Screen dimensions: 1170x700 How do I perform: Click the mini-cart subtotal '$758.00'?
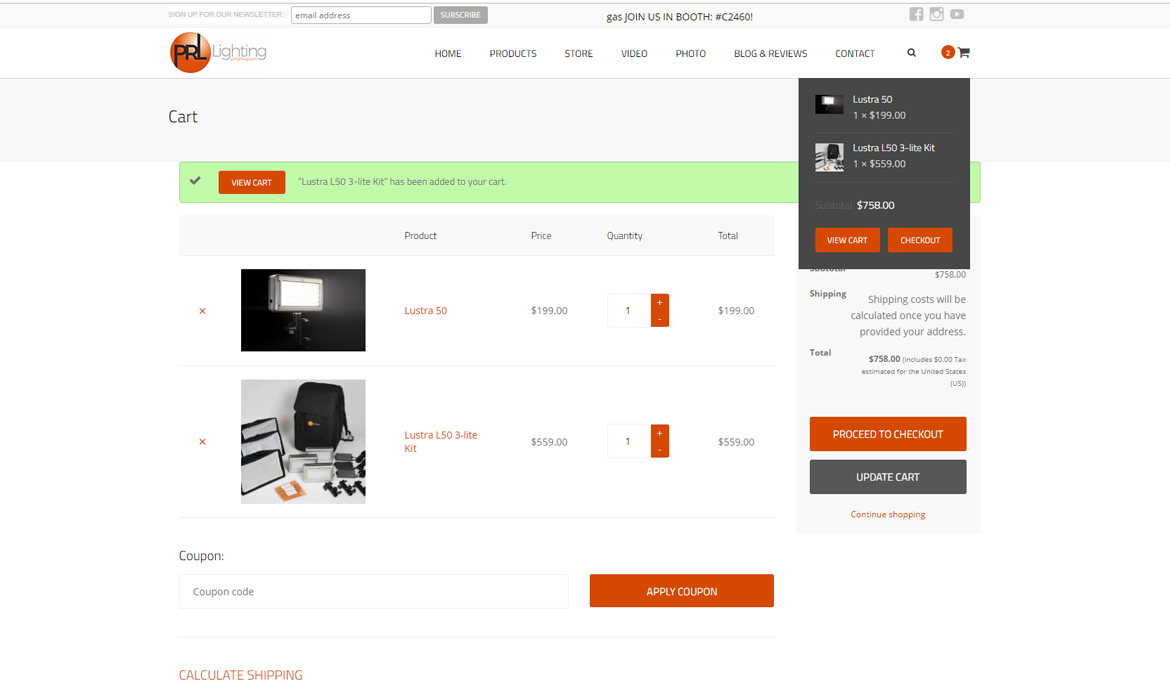tap(875, 205)
